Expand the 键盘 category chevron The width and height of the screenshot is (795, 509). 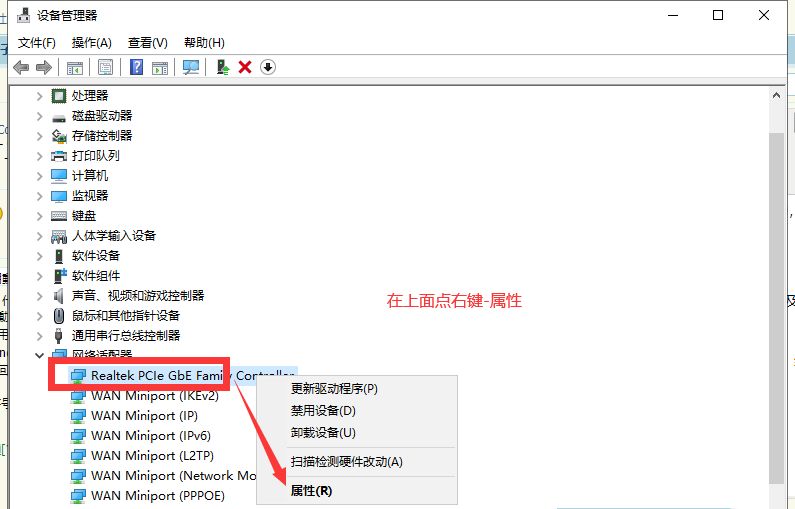pos(40,216)
